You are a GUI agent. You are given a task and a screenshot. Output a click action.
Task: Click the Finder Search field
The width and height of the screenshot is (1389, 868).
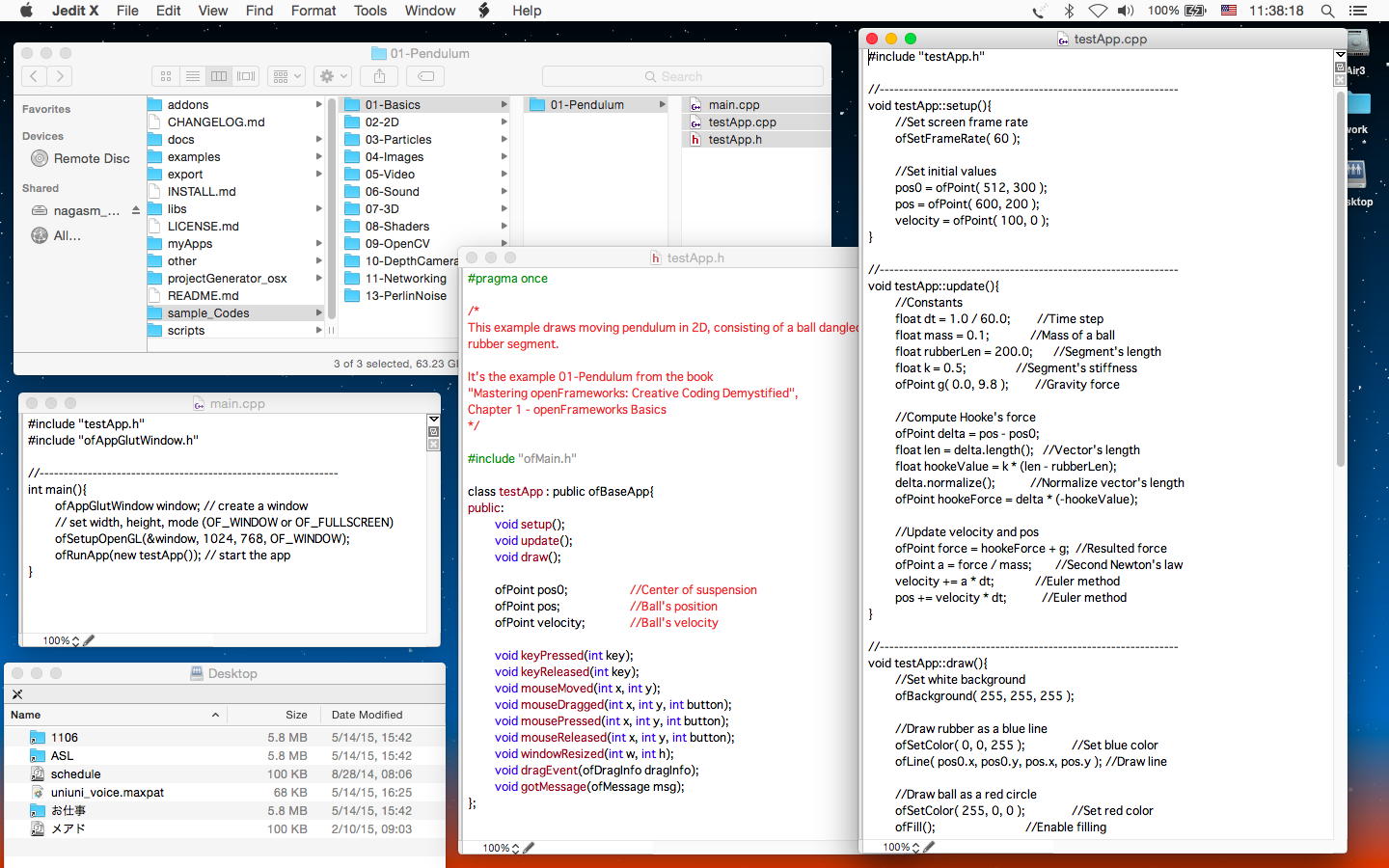coord(682,76)
